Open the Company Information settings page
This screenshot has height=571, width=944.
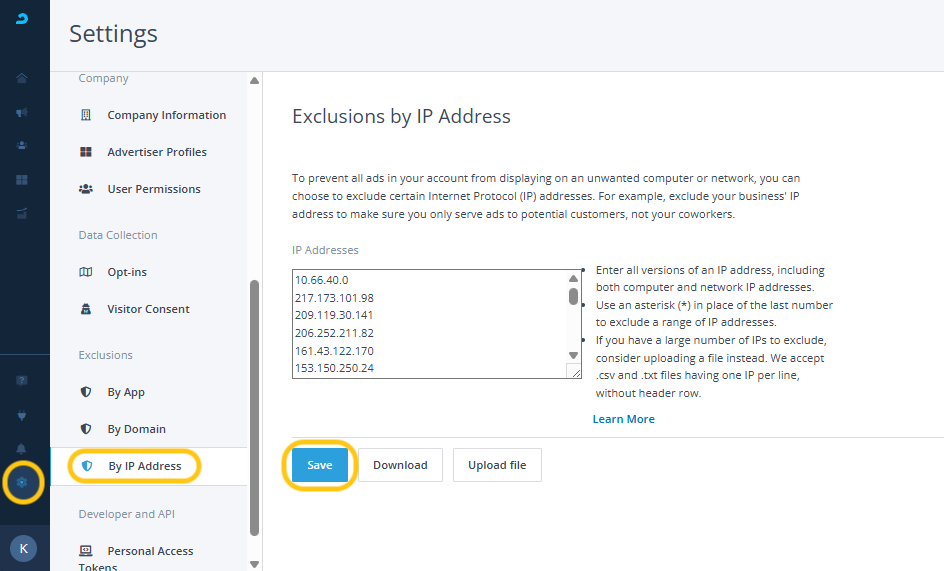point(166,115)
